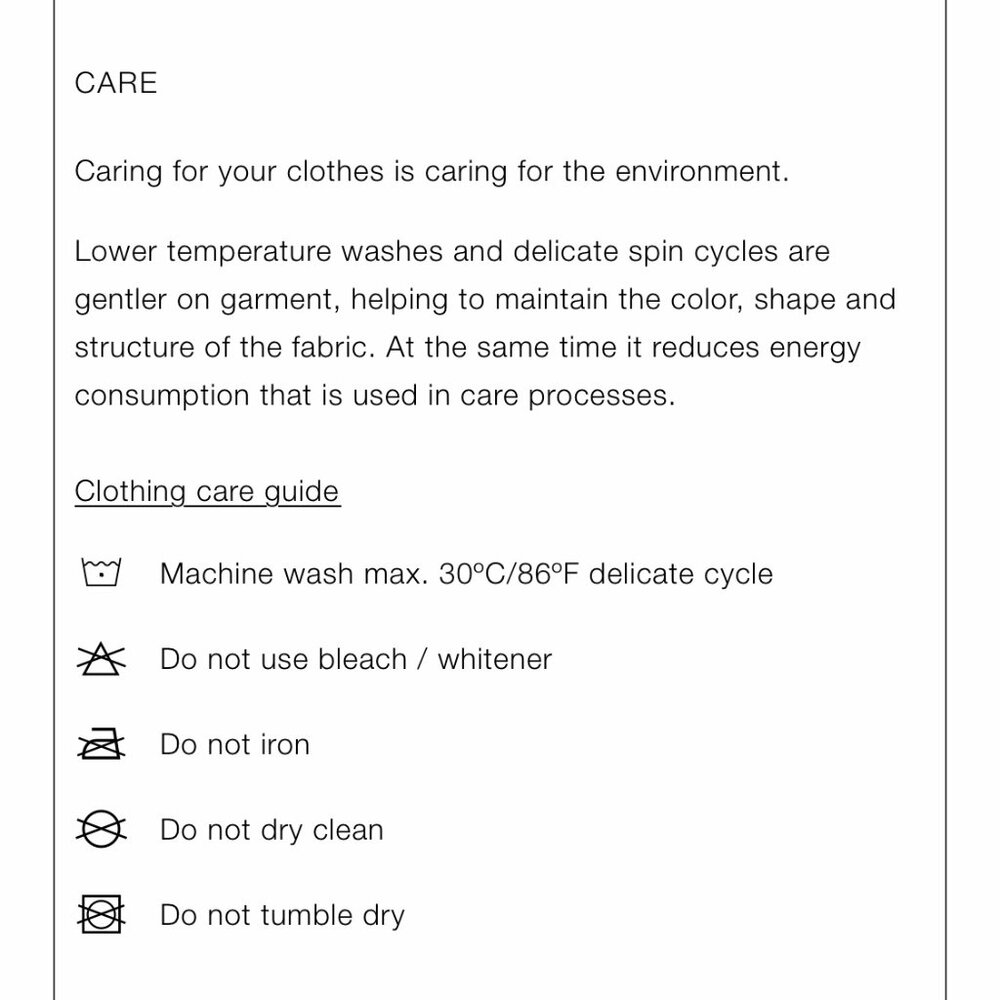Open the Clothing care guide link
This screenshot has height=1000, width=1000.
(207, 492)
